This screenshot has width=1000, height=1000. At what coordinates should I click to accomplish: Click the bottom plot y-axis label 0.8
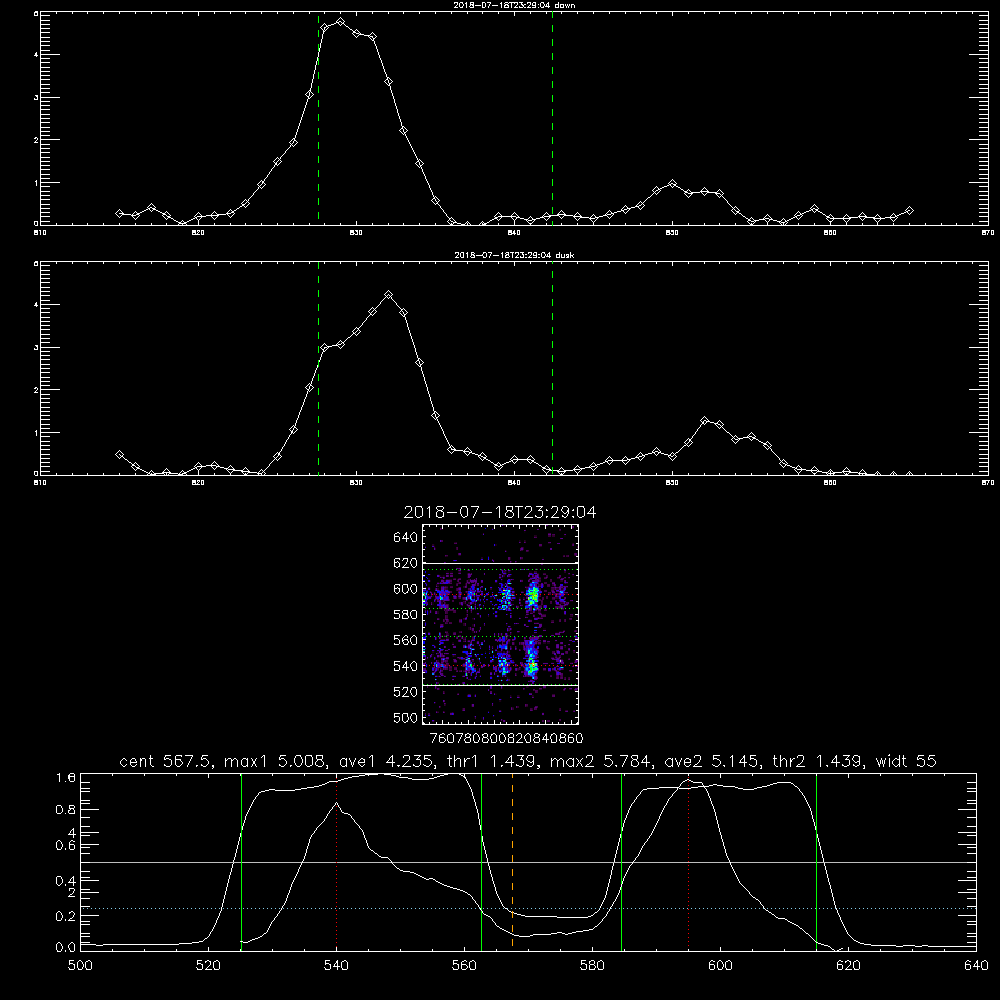tap(66, 810)
